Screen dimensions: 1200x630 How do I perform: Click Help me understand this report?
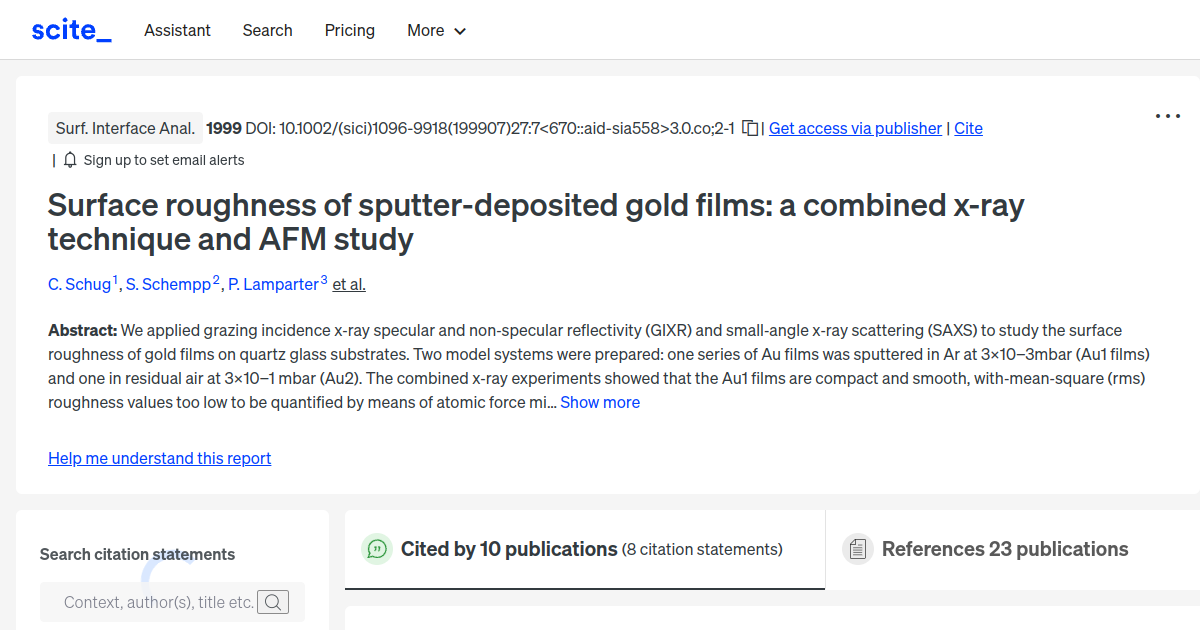click(159, 458)
